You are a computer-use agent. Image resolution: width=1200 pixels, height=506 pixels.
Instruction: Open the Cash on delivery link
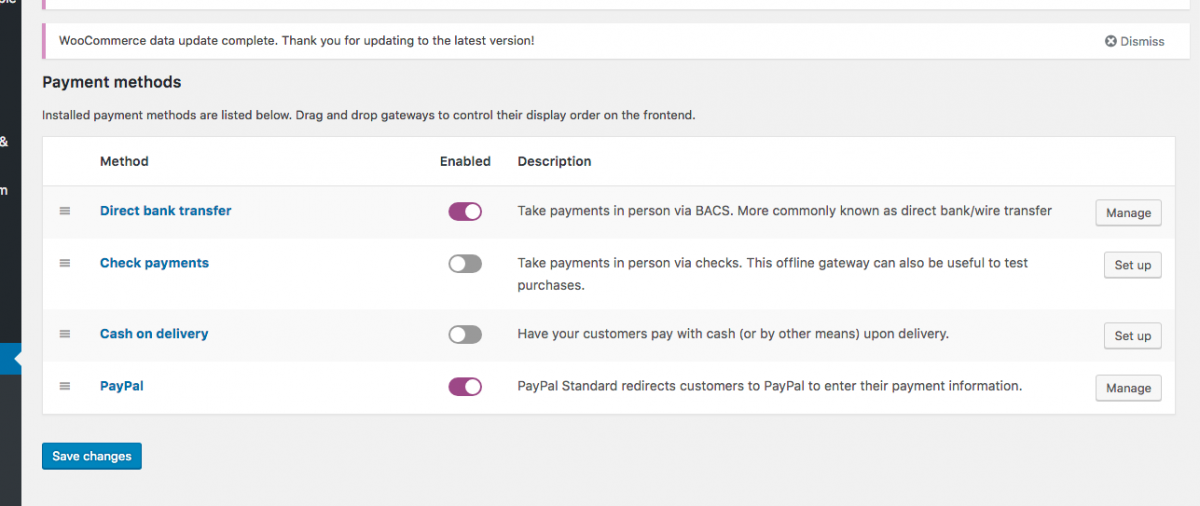pos(154,334)
